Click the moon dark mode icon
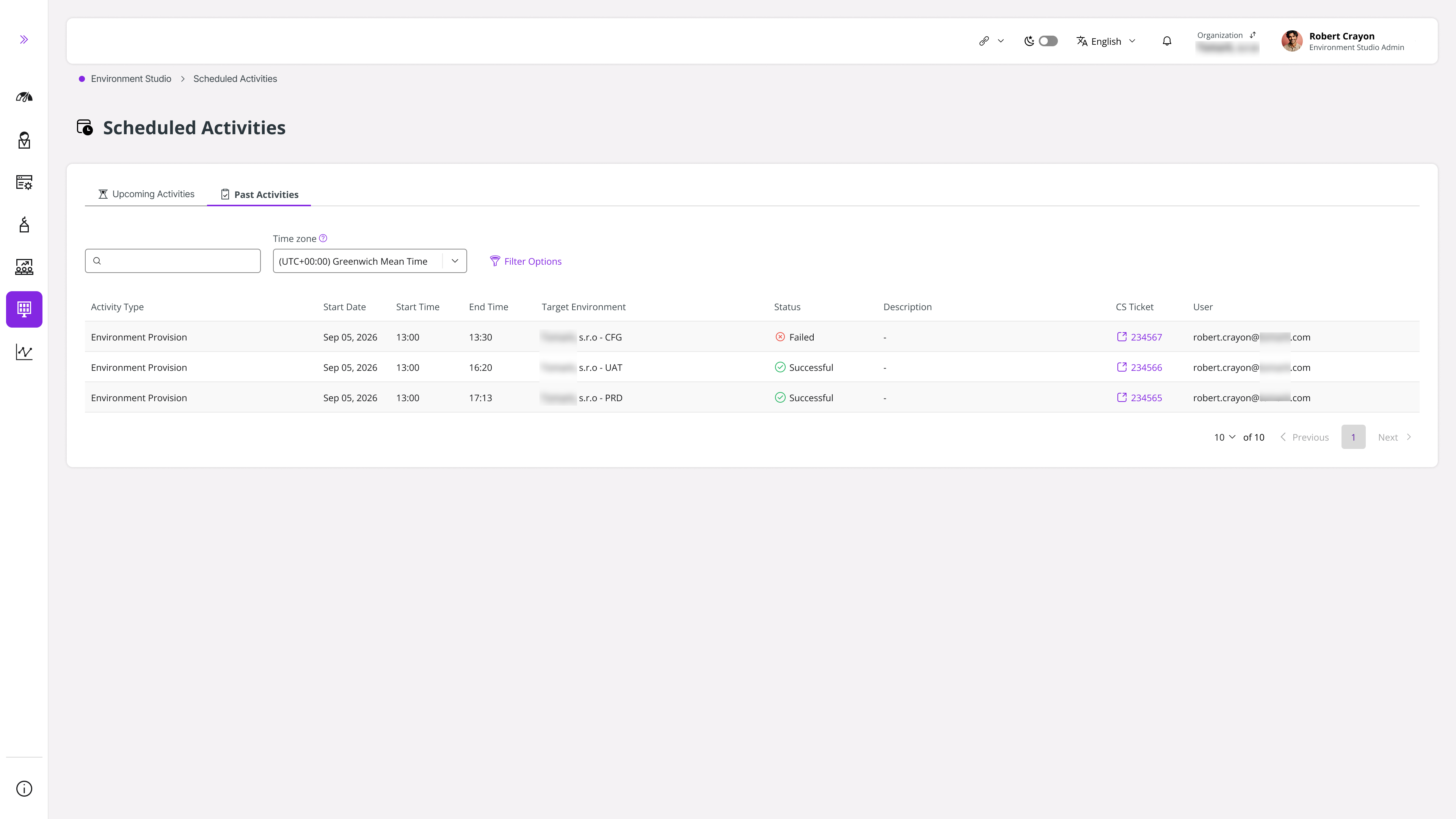This screenshot has height=819, width=1456. coord(1029,41)
